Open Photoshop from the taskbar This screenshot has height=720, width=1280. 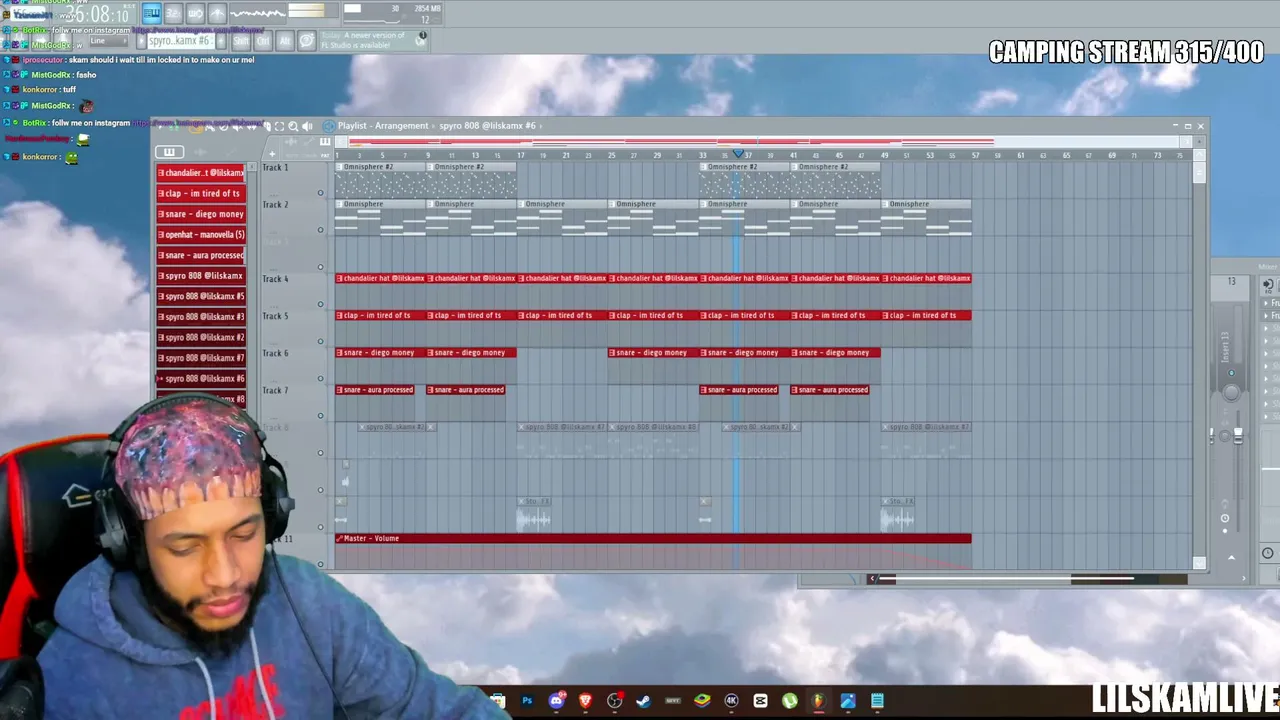(x=527, y=701)
